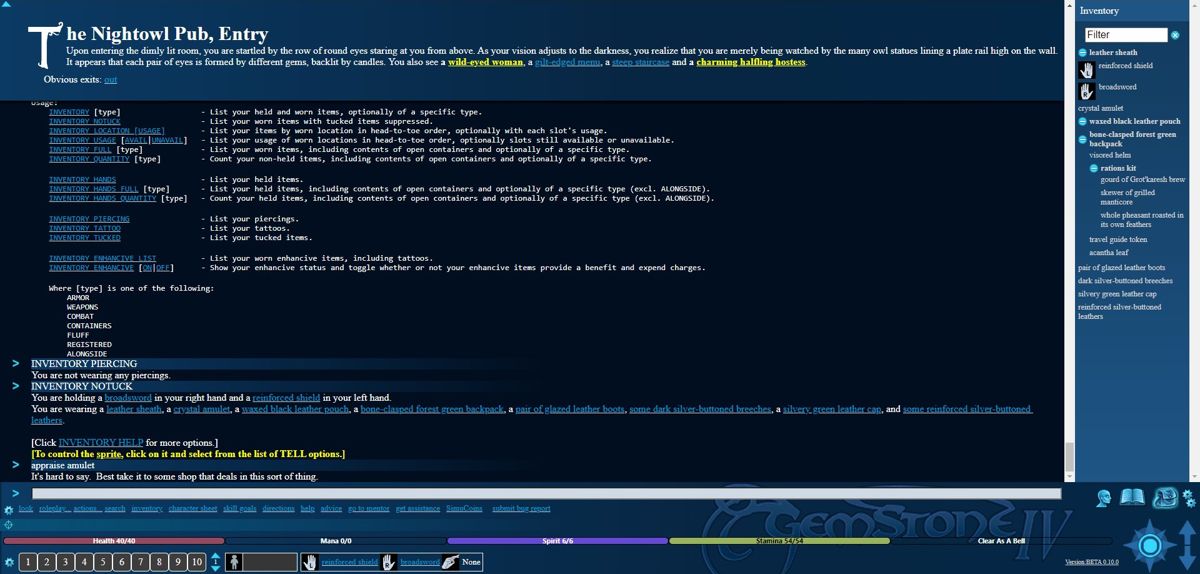Collapse the leather sheath container
The height and width of the screenshot is (574, 1200).
(1083, 53)
